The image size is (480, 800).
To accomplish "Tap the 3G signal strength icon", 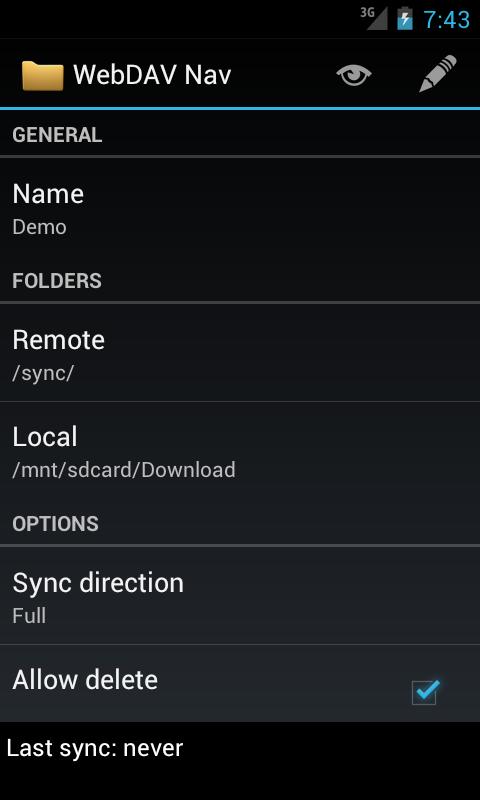I will (374, 18).
